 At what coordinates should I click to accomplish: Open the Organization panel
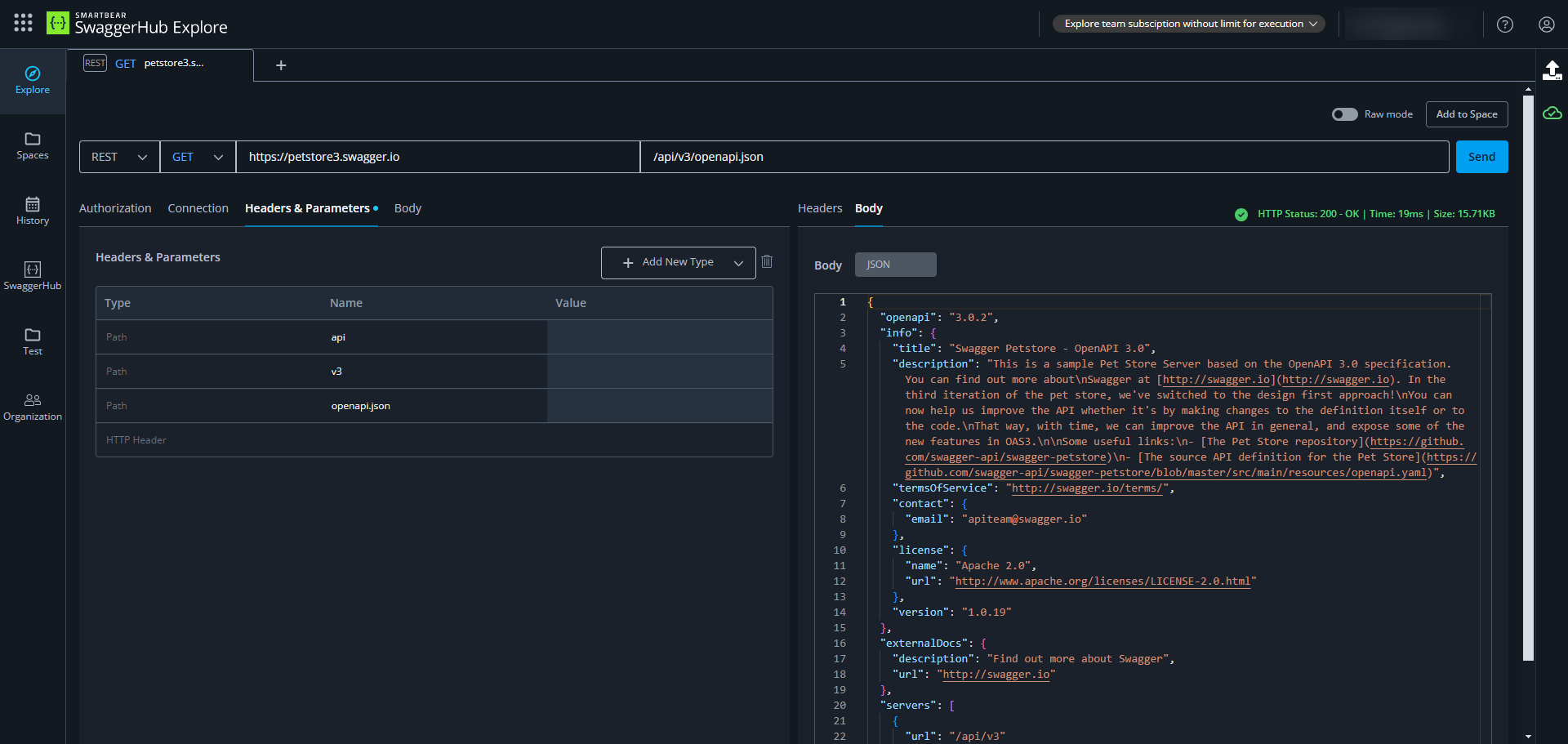(x=33, y=407)
